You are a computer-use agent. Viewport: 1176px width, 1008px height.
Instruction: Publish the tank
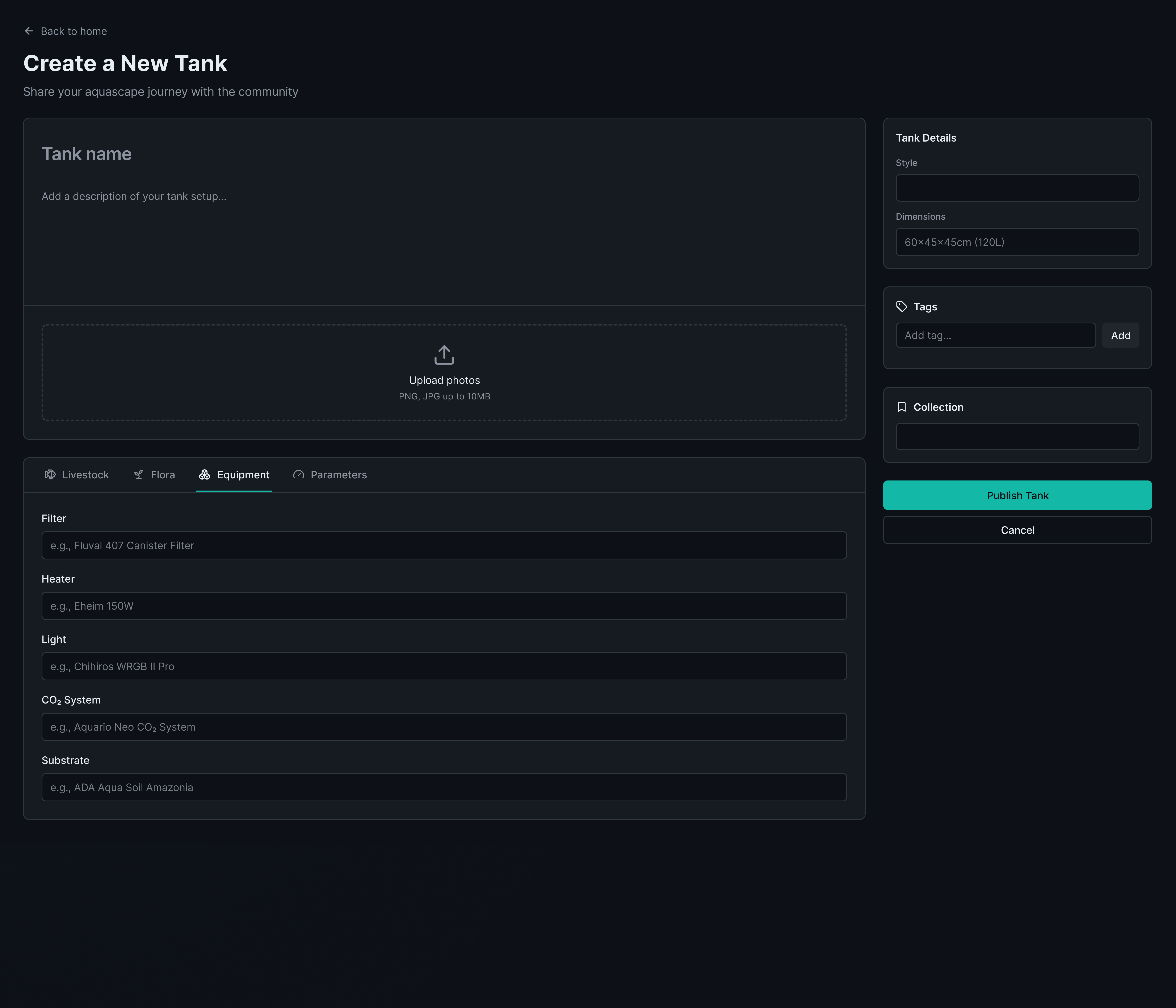point(1017,495)
